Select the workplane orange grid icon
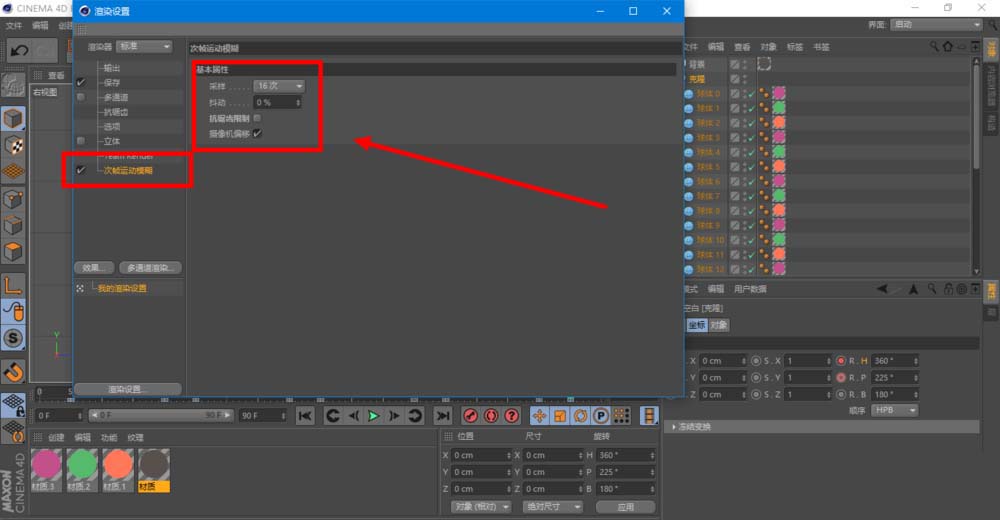The height and width of the screenshot is (520, 1000). pyautogui.click(x=13, y=172)
